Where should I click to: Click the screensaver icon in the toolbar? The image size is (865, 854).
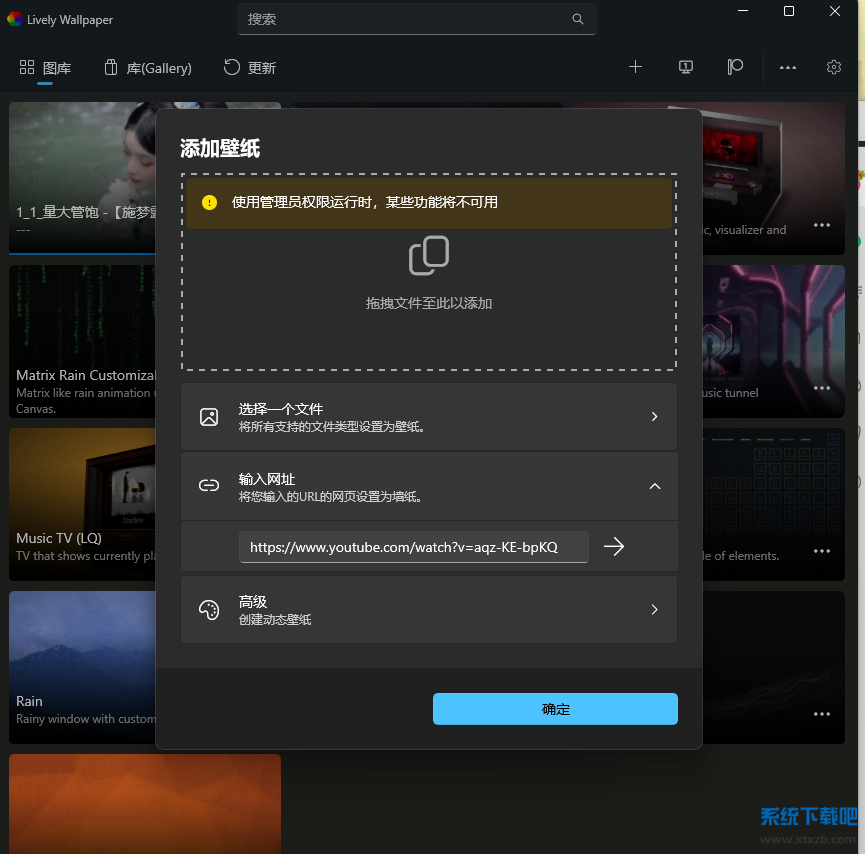pos(734,66)
